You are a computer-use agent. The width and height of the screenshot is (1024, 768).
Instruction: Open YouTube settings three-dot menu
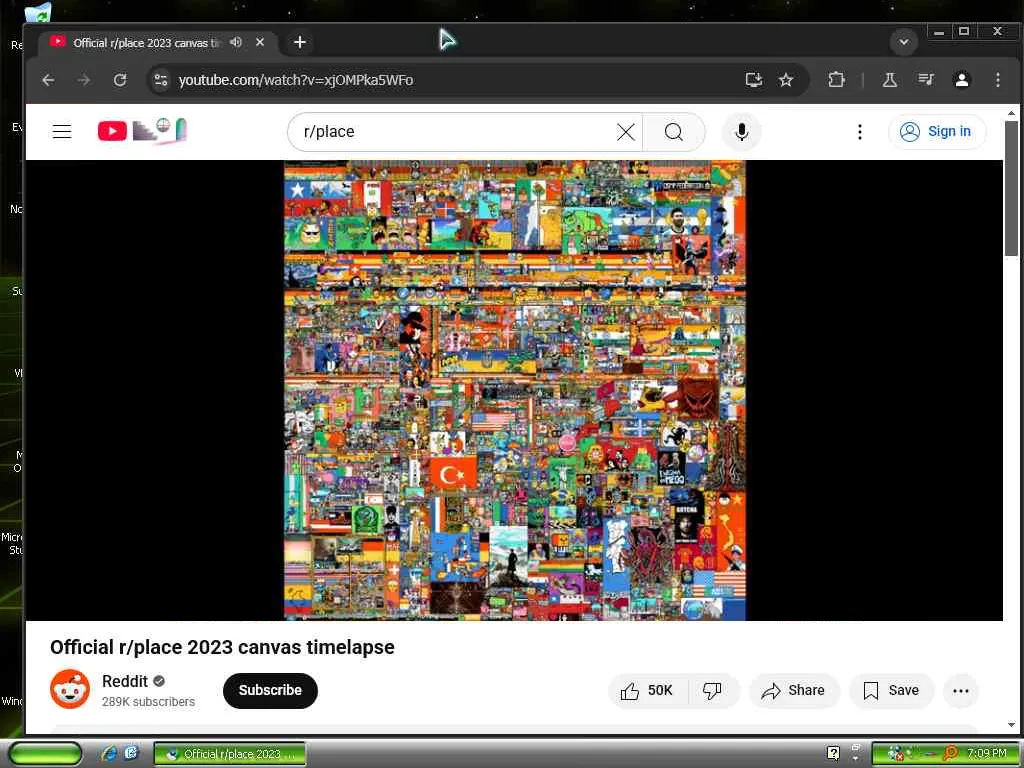pyautogui.click(x=859, y=132)
